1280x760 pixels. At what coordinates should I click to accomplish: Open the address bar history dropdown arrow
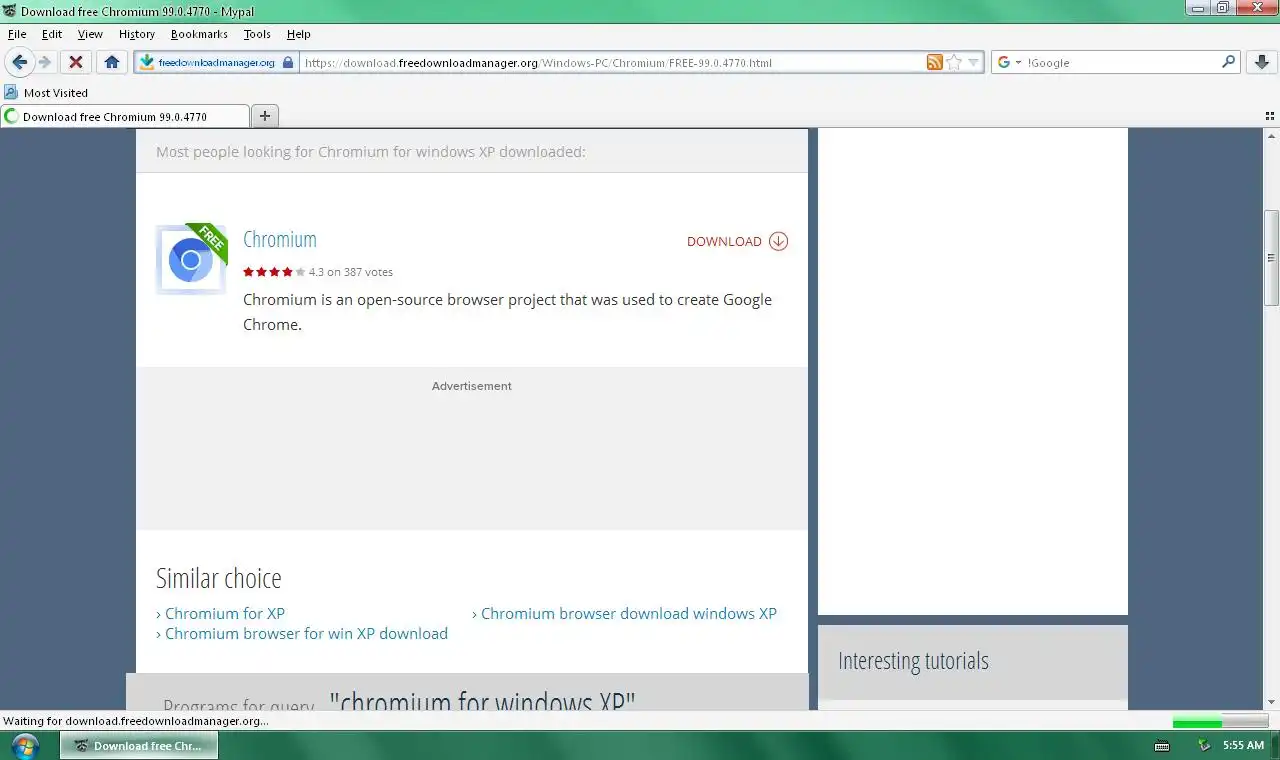[973, 62]
